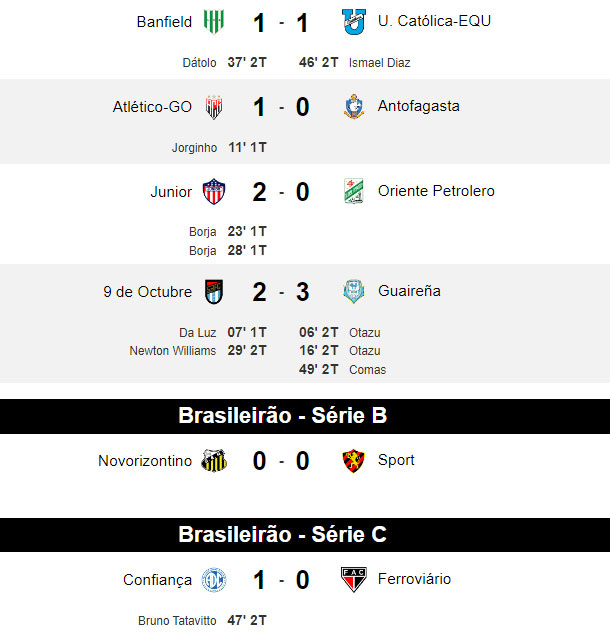Click the 2 - 3 match score
The image size is (610, 633).
coord(281,292)
